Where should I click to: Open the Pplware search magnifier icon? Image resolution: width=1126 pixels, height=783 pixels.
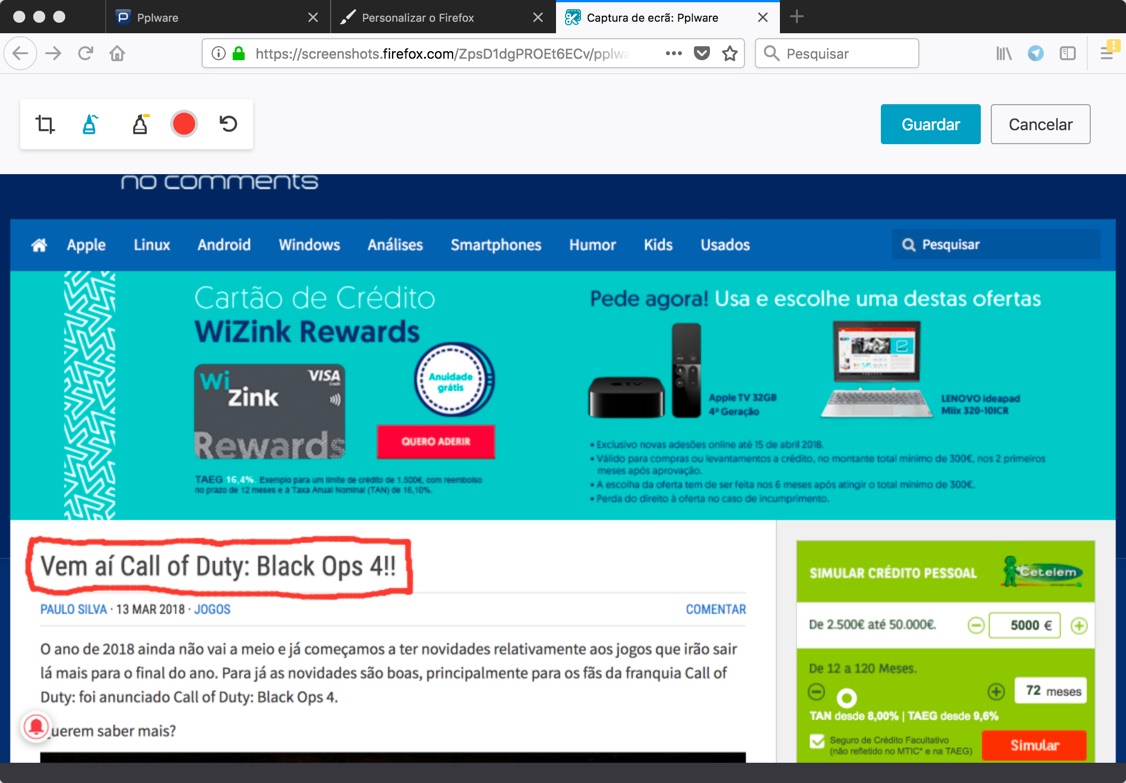(x=908, y=243)
